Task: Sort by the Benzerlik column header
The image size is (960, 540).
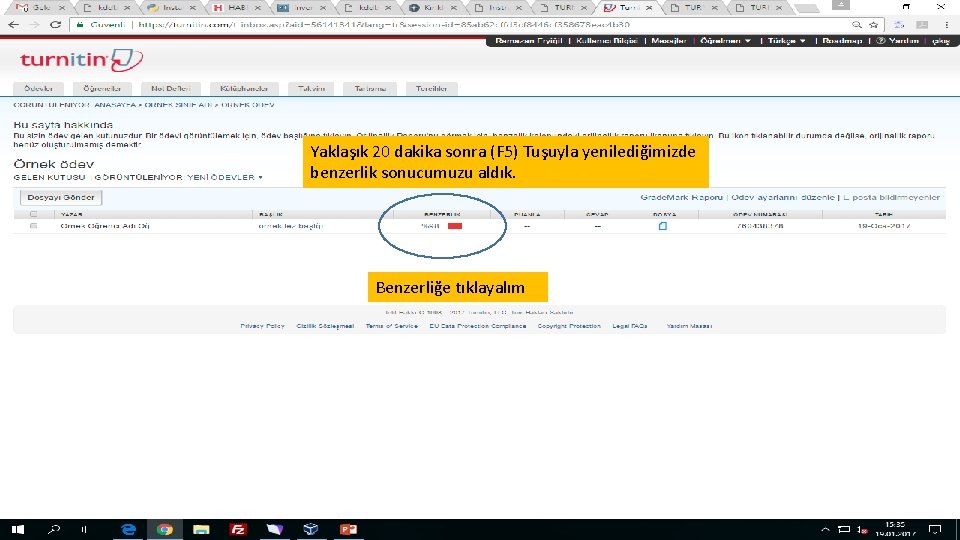Action: (442, 214)
